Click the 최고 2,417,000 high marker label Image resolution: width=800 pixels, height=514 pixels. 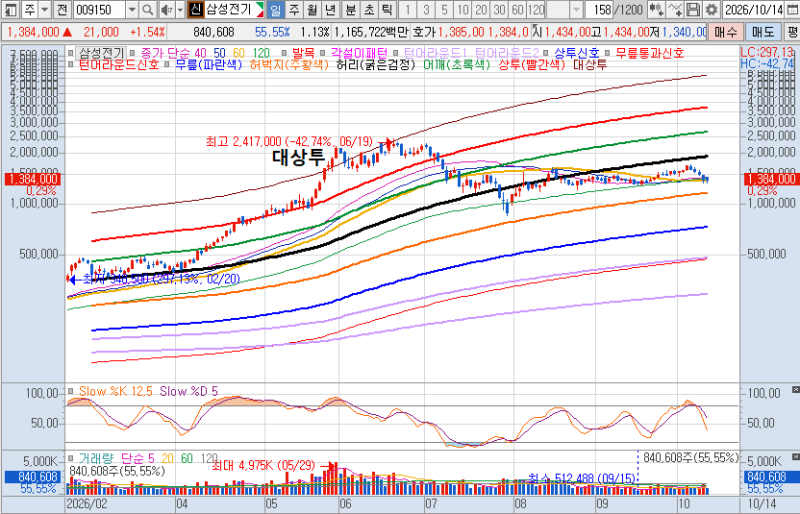point(289,141)
